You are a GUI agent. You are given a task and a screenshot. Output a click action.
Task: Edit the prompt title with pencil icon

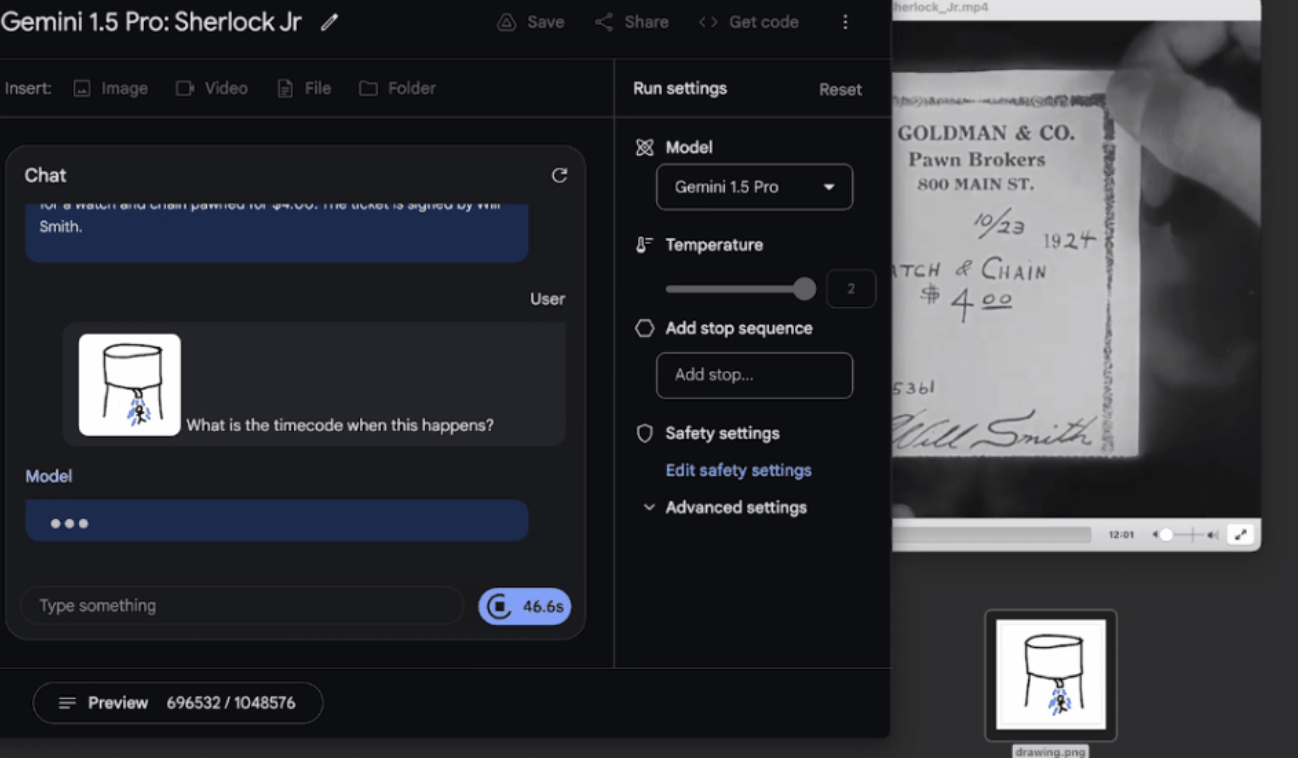pyautogui.click(x=329, y=22)
